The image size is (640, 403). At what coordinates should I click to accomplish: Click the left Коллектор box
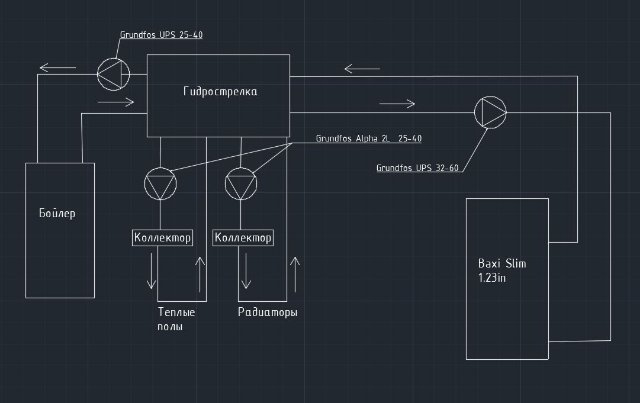(162, 238)
